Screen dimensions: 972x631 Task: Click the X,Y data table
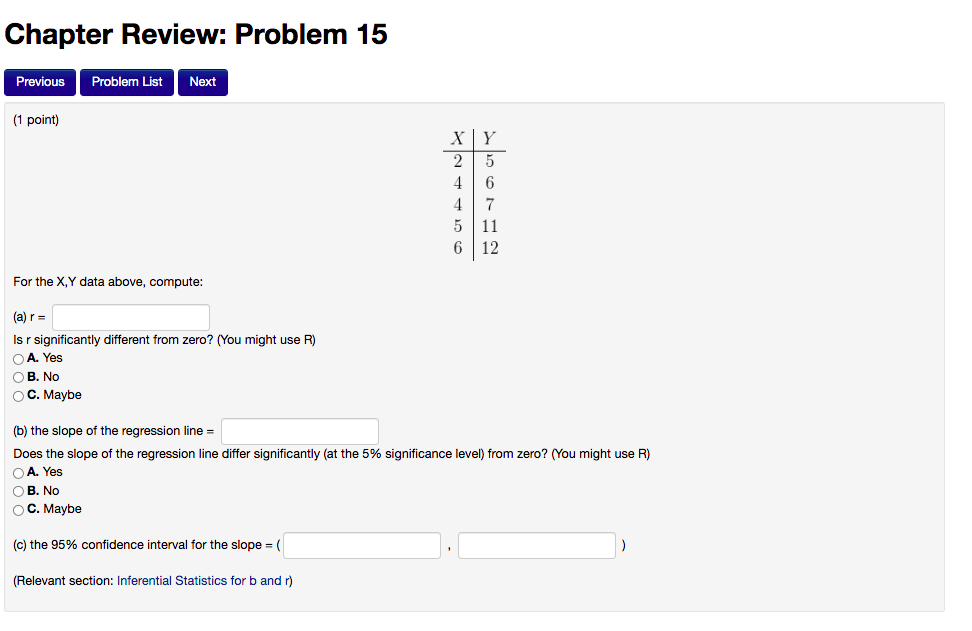[473, 193]
